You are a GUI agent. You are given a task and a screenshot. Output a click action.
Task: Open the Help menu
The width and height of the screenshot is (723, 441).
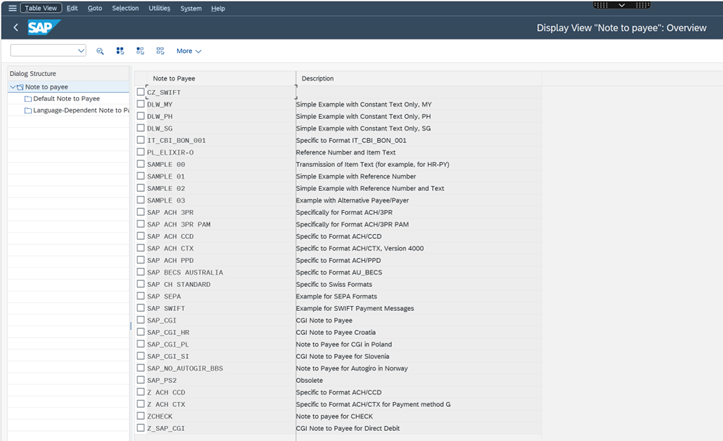point(218,8)
